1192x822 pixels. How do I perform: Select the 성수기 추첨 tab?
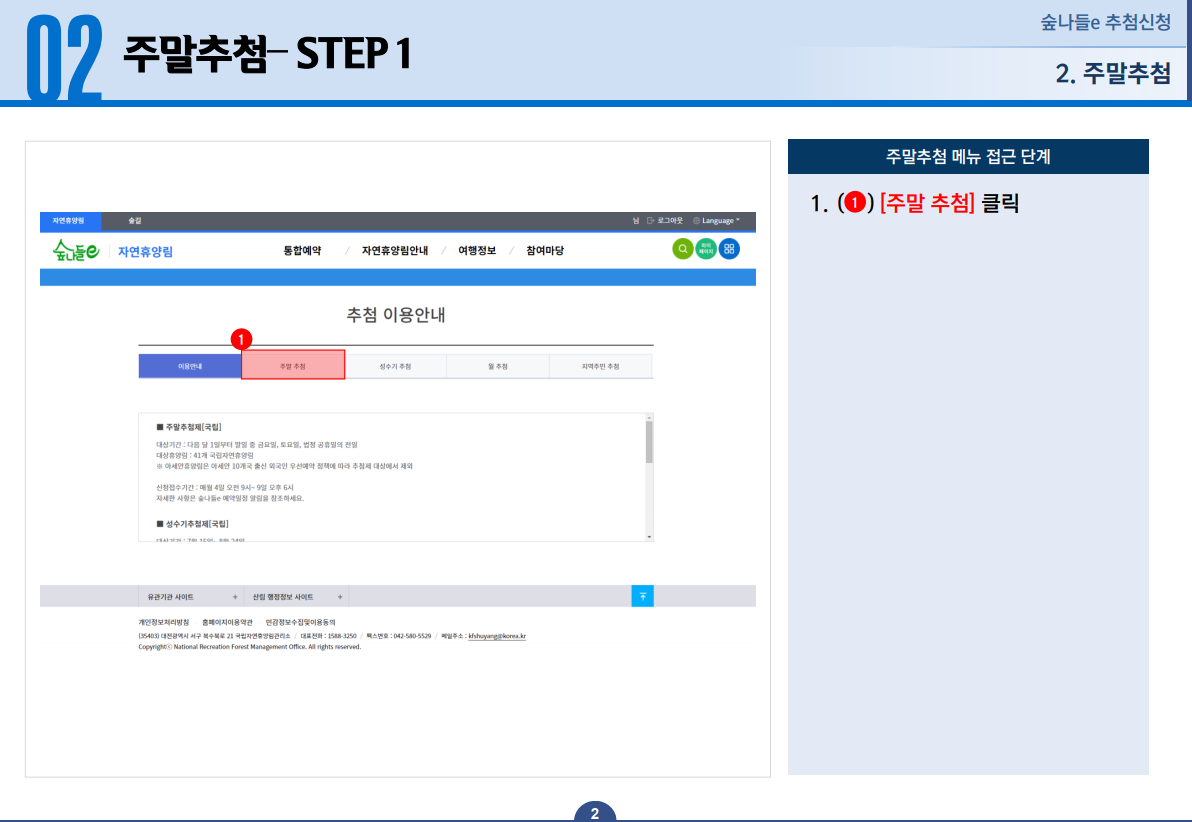tap(395, 366)
